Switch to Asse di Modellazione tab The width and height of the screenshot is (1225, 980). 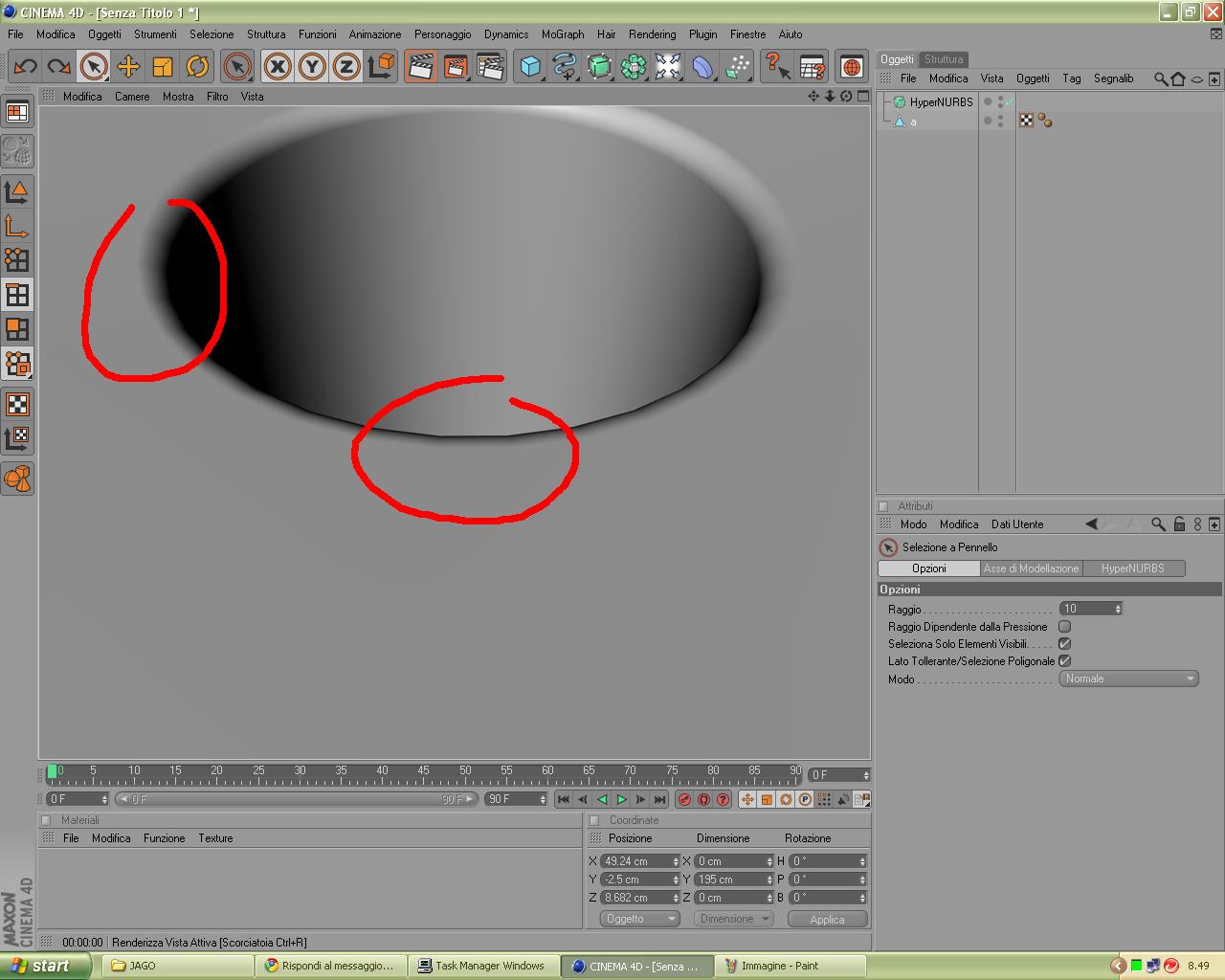(1031, 568)
